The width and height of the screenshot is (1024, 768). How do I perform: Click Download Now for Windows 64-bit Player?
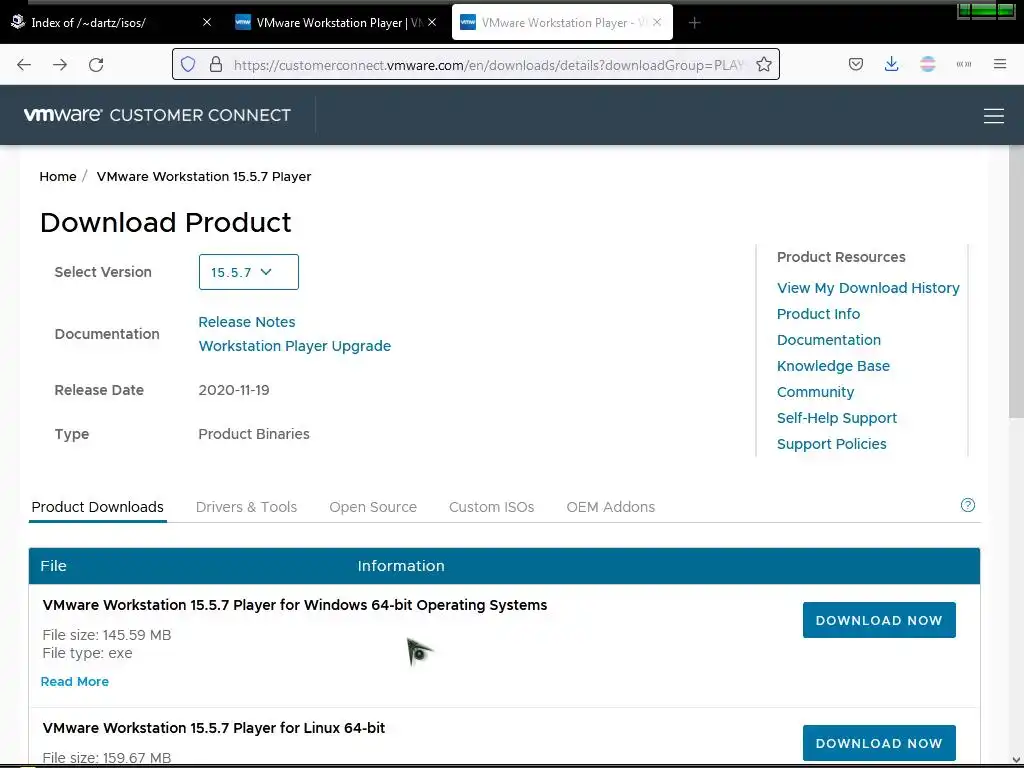879,620
